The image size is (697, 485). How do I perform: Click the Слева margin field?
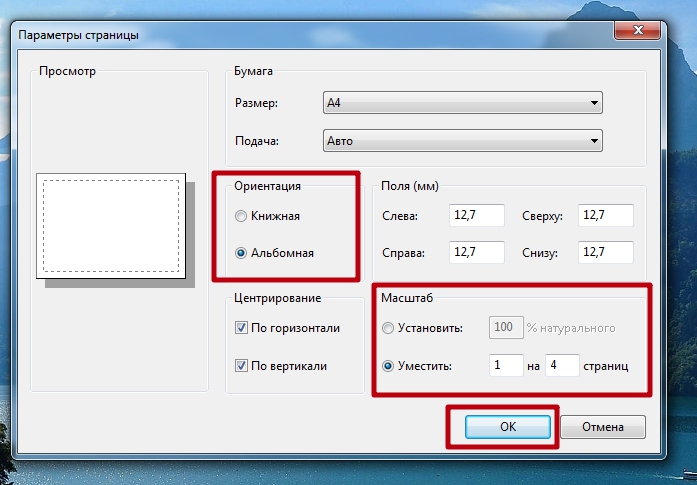tap(476, 215)
